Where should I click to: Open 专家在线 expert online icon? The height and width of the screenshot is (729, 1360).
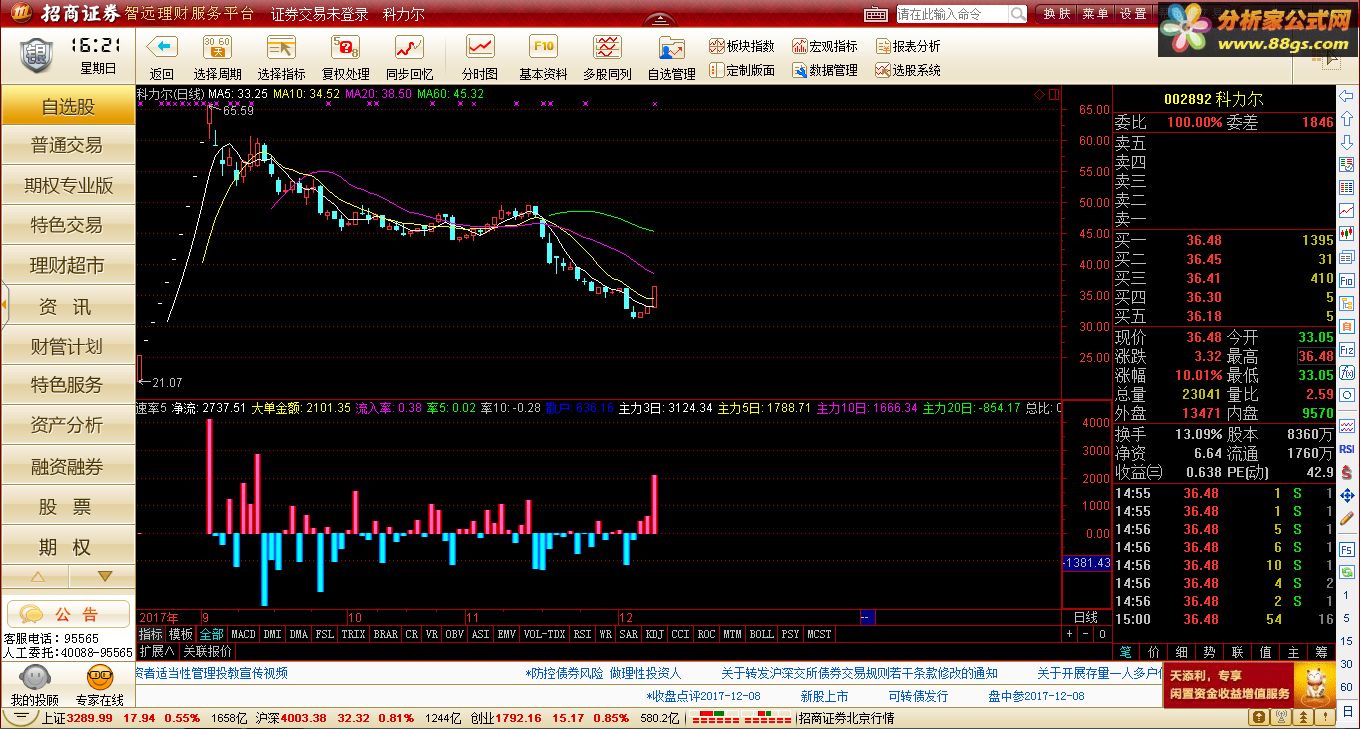coord(100,677)
